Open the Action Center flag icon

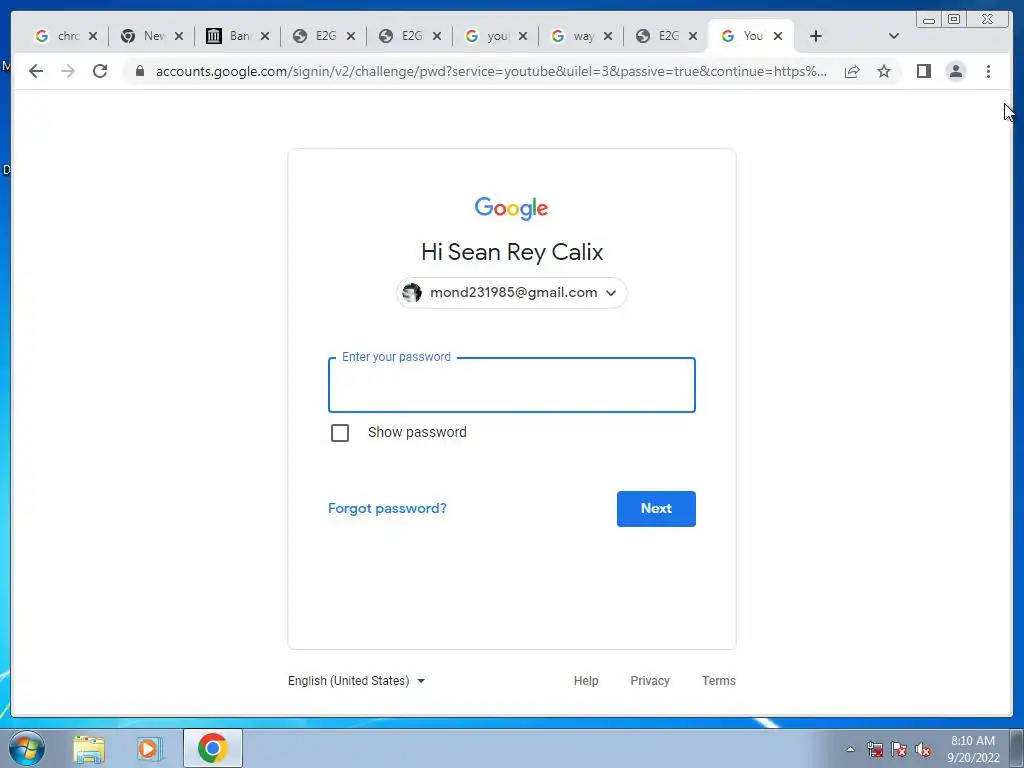899,749
